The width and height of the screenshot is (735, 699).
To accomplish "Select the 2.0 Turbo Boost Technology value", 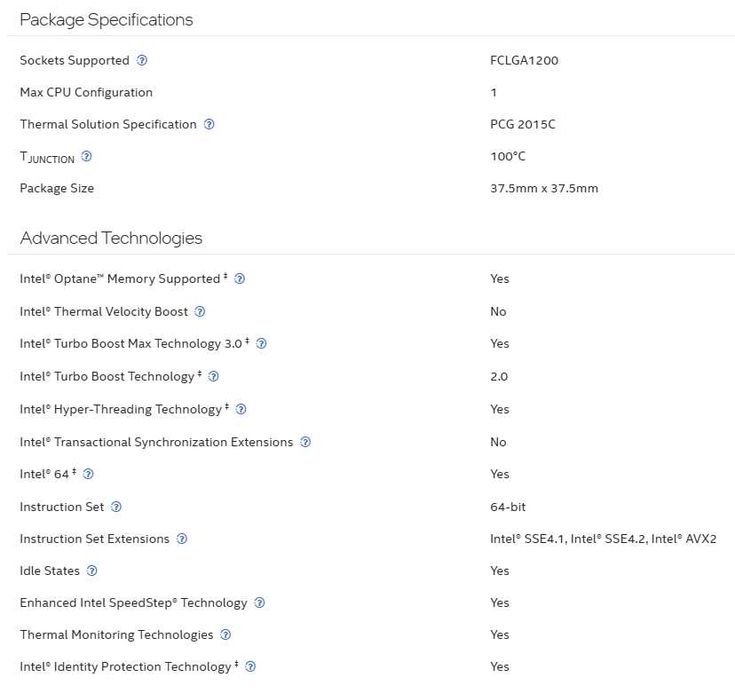I will pyautogui.click(x=499, y=376).
